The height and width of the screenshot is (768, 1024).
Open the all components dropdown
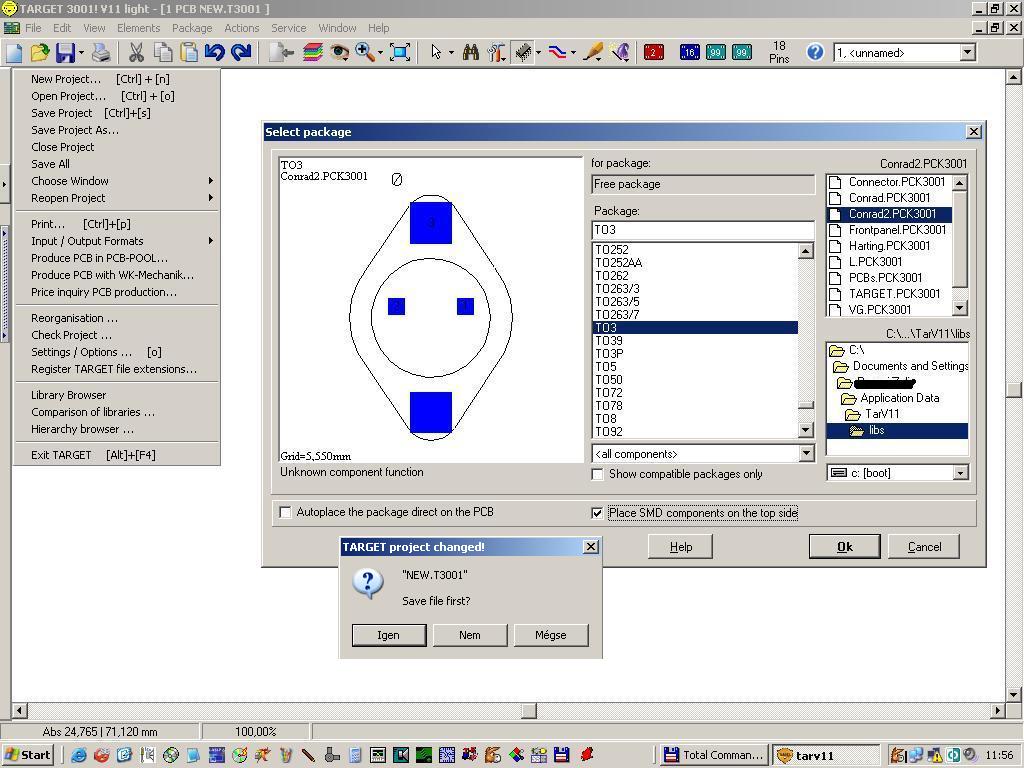(x=807, y=453)
